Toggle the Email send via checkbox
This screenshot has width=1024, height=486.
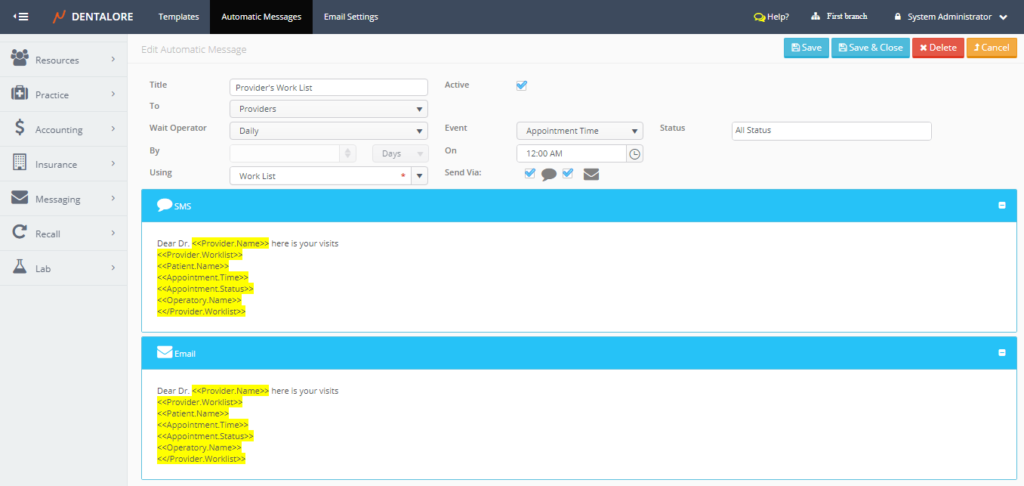(x=568, y=173)
